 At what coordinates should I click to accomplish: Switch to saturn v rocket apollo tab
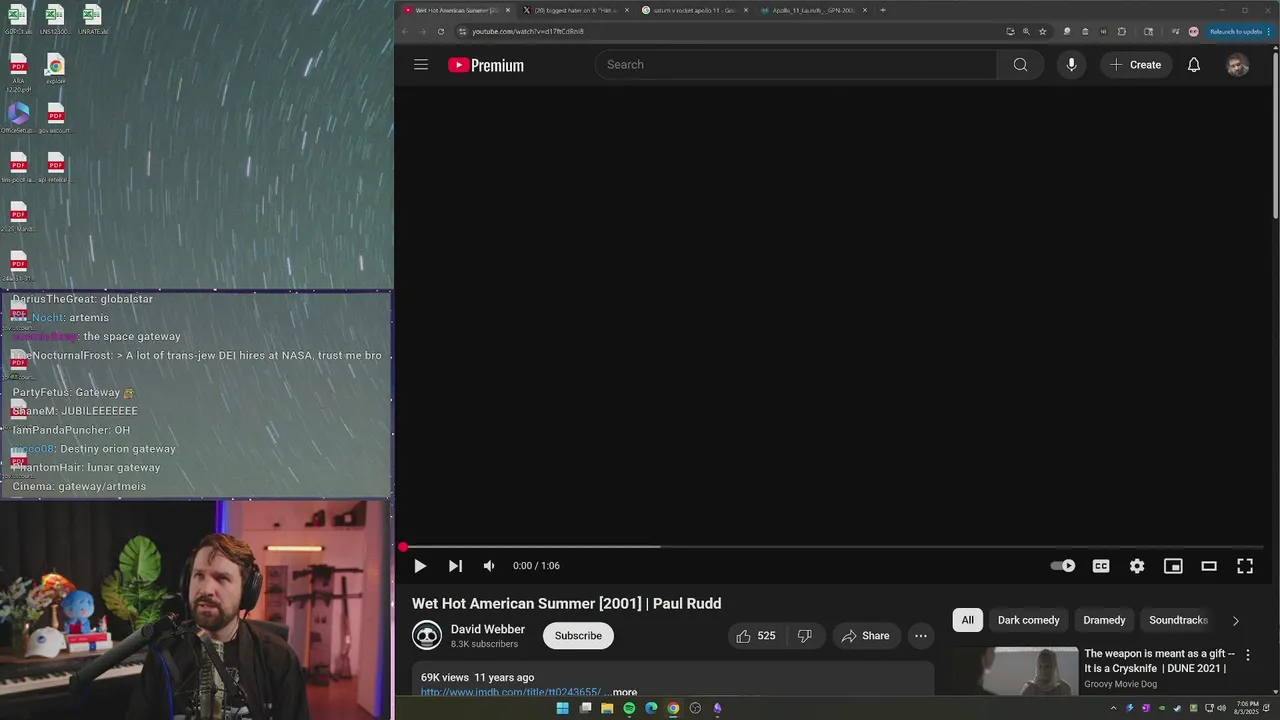point(695,10)
